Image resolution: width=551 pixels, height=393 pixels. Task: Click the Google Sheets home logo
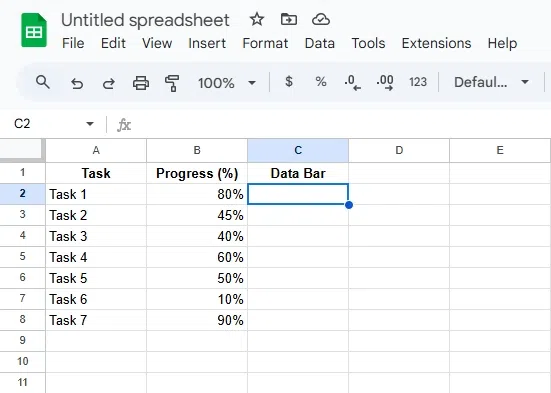coord(34,30)
